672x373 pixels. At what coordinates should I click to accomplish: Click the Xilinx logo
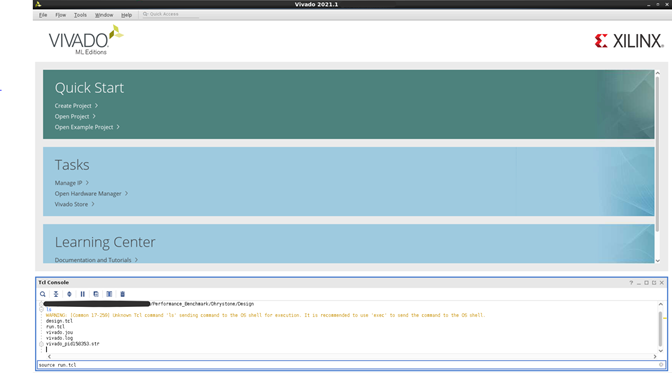coord(629,41)
